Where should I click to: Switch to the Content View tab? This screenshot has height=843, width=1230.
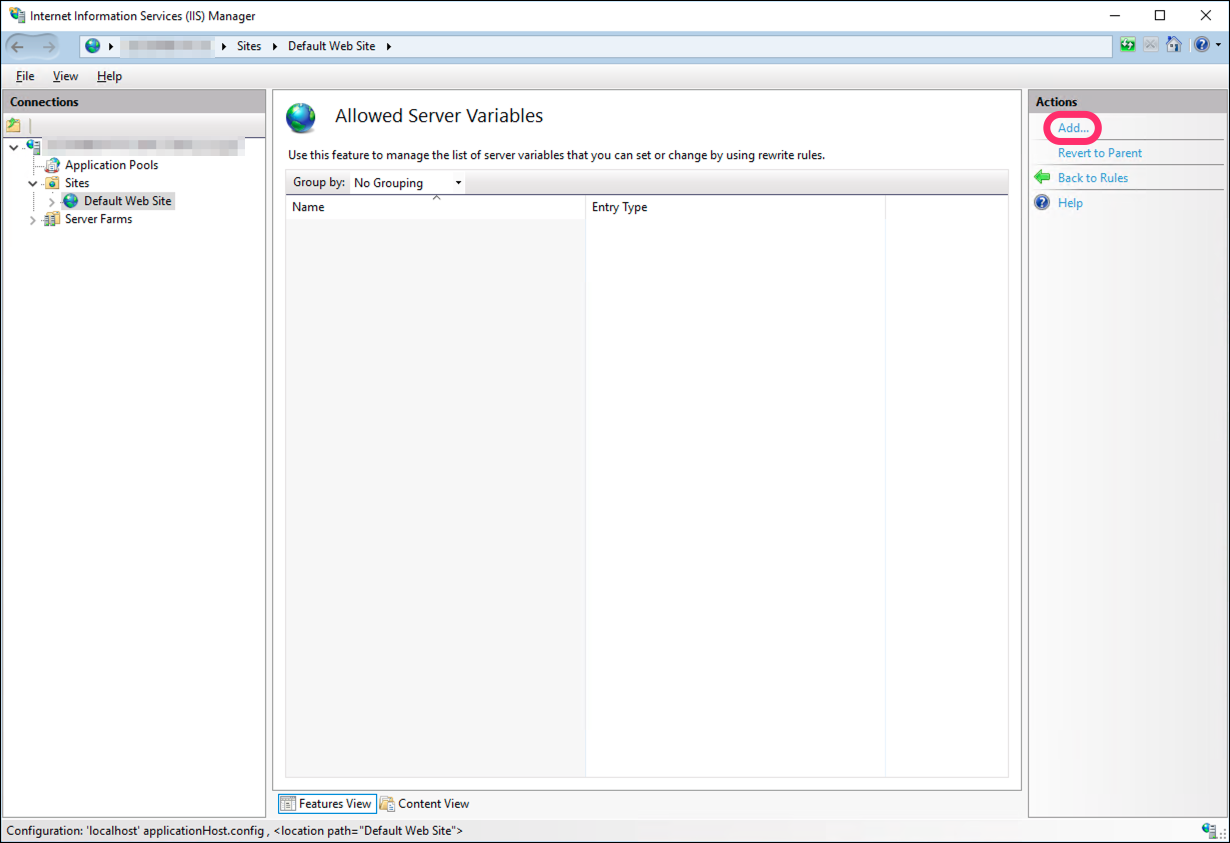pos(425,804)
